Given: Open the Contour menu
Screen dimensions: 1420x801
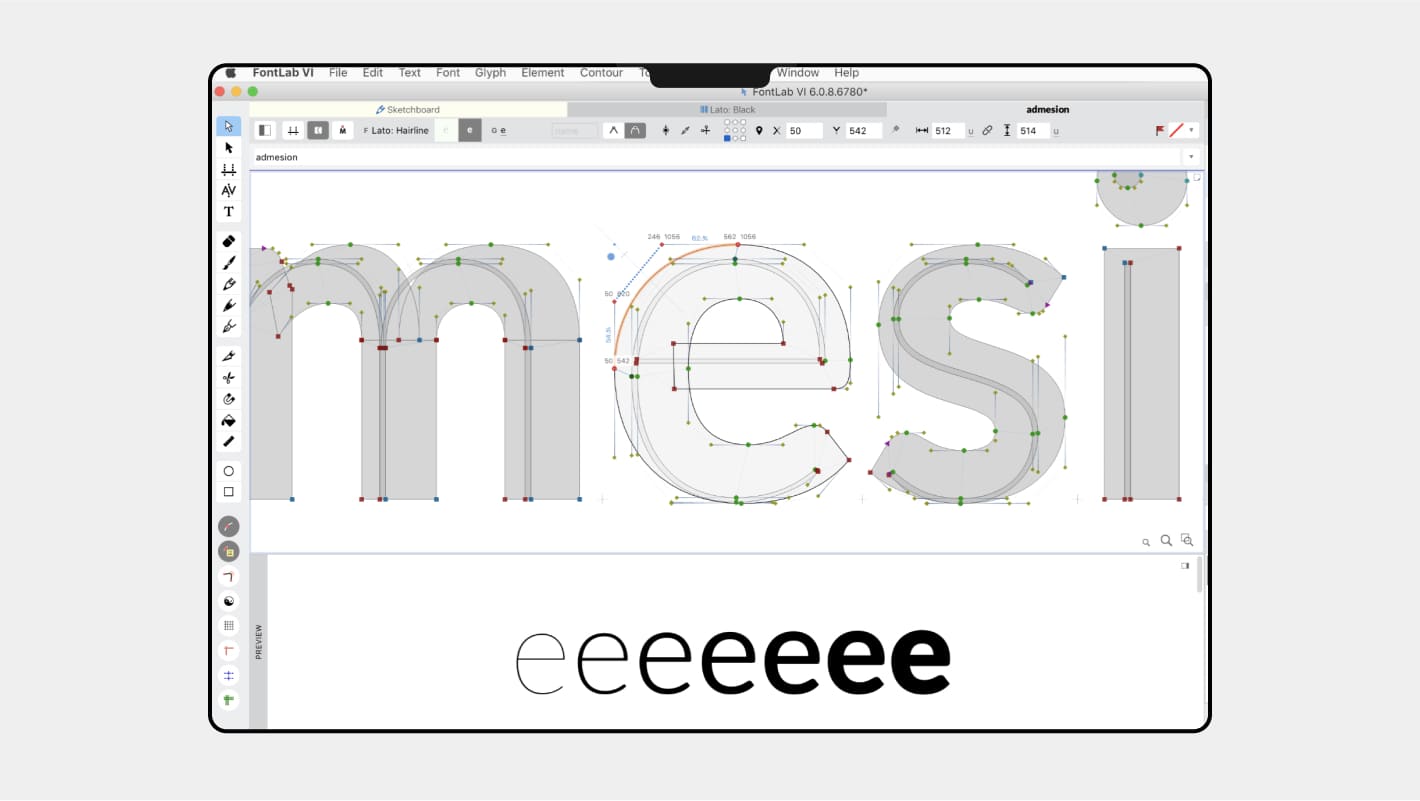Looking at the screenshot, I should [601, 72].
